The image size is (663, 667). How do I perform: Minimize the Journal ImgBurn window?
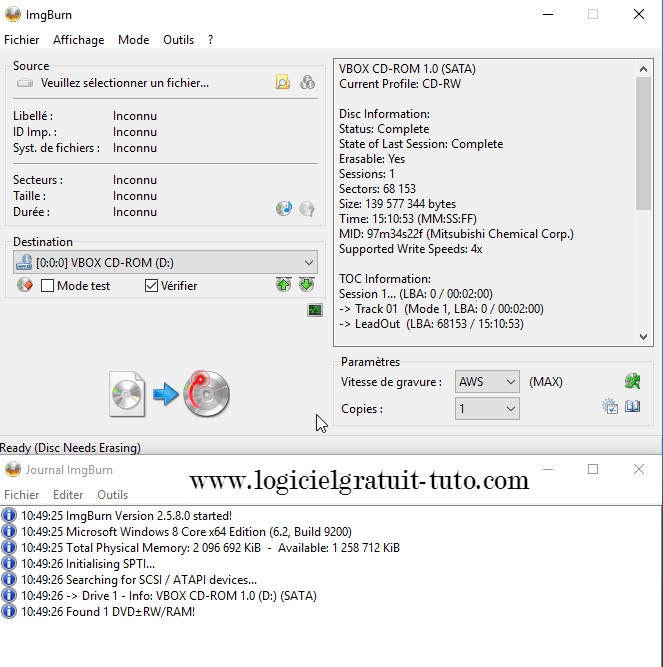point(548,469)
